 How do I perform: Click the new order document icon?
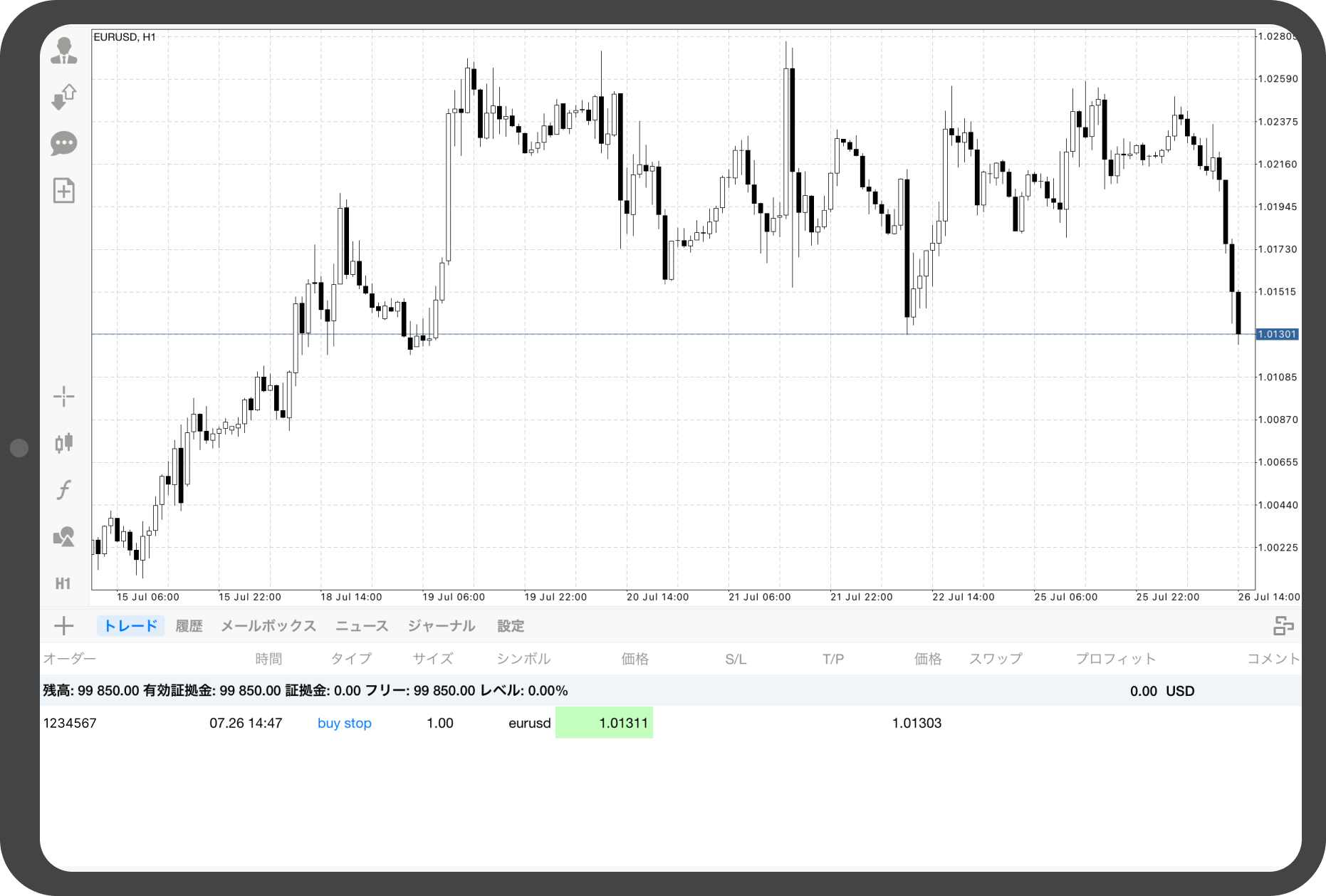64,191
